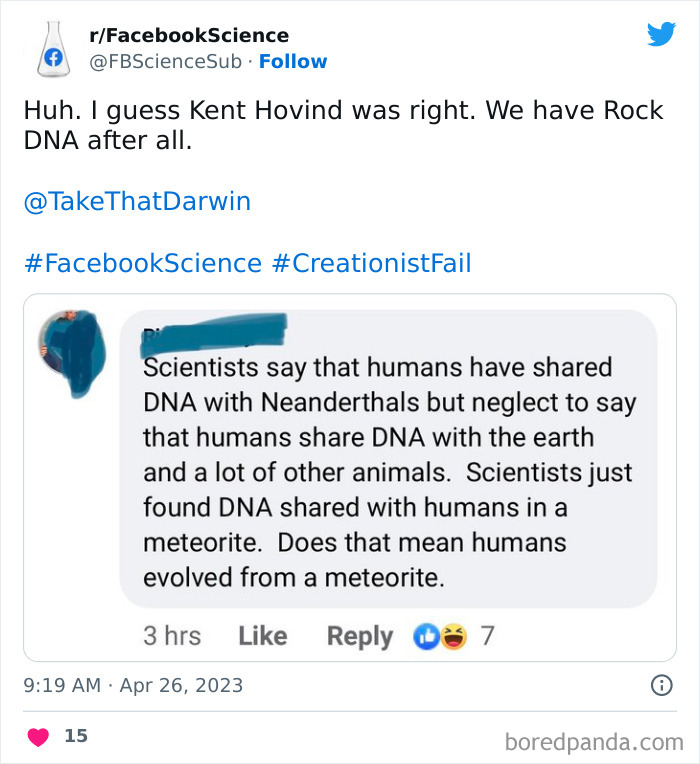Open the #CreationistFail hashtag
This screenshot has height=764, width=700.
pyautogui.click(x=371, y=263)
